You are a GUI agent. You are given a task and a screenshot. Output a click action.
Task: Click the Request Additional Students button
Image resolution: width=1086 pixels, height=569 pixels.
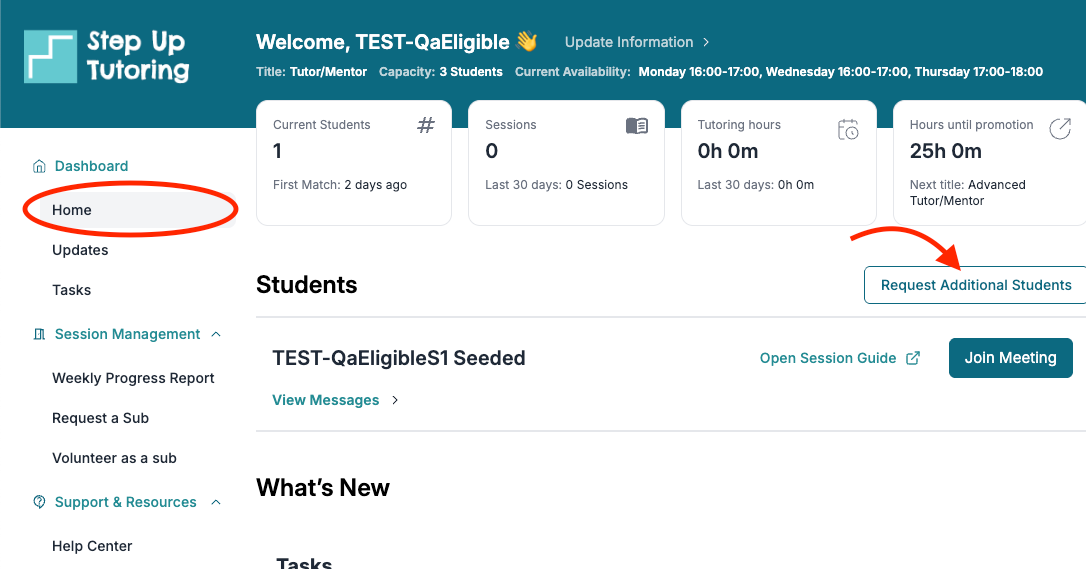975,285
